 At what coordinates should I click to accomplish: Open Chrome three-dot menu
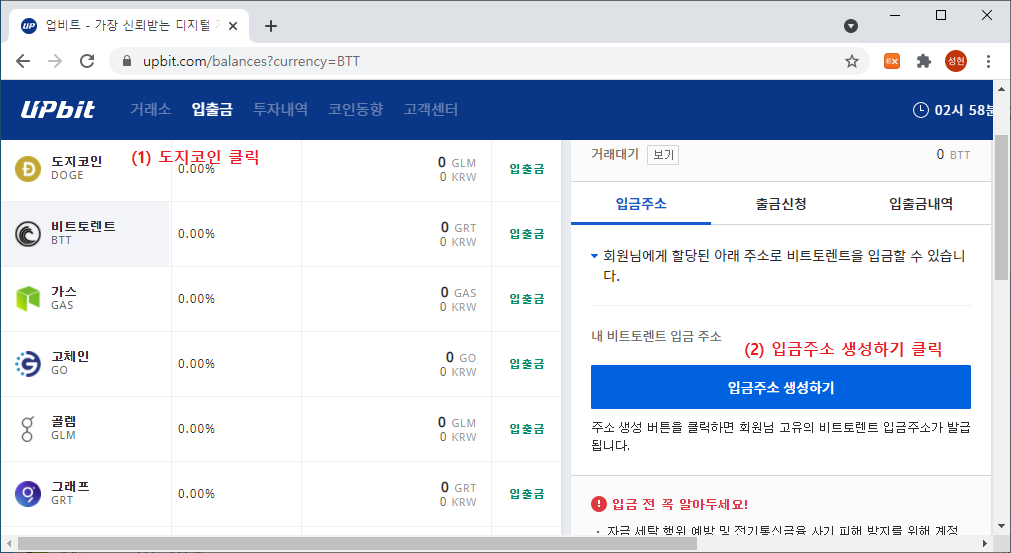[988, 61]
